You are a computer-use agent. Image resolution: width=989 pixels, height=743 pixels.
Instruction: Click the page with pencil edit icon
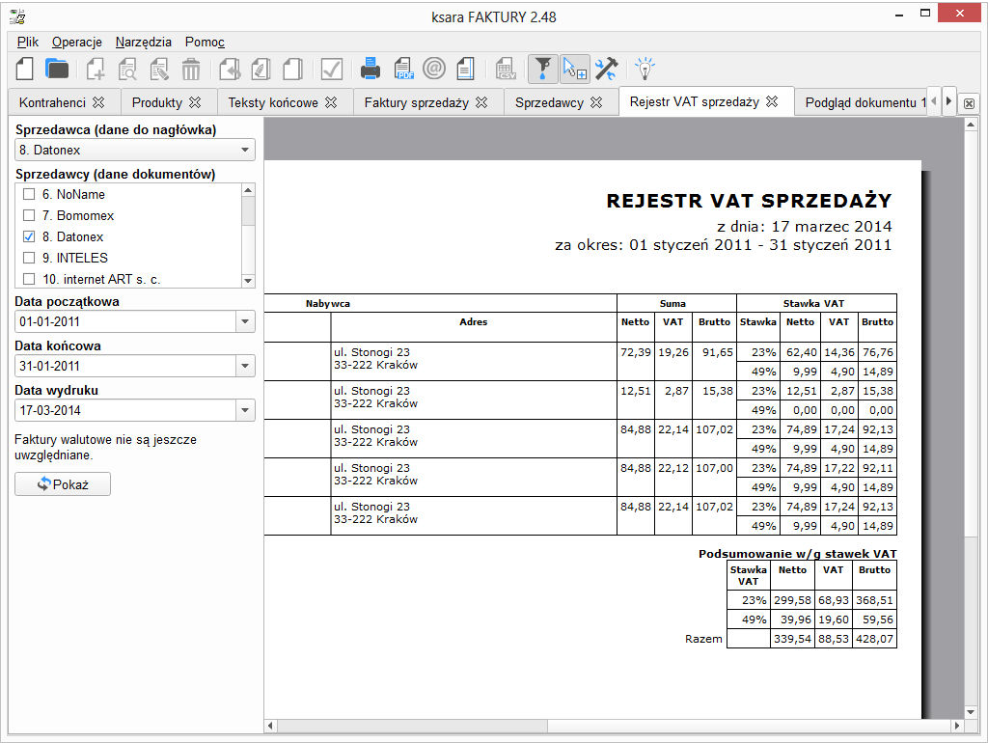159,69
